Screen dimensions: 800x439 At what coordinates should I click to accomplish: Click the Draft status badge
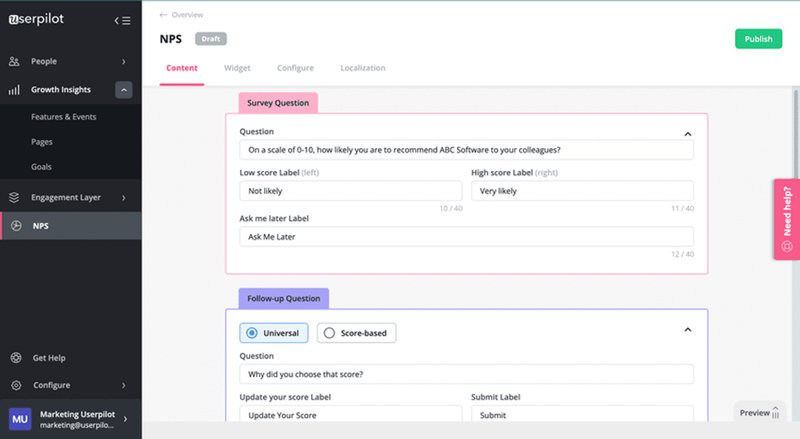click(x=211, y=39)
